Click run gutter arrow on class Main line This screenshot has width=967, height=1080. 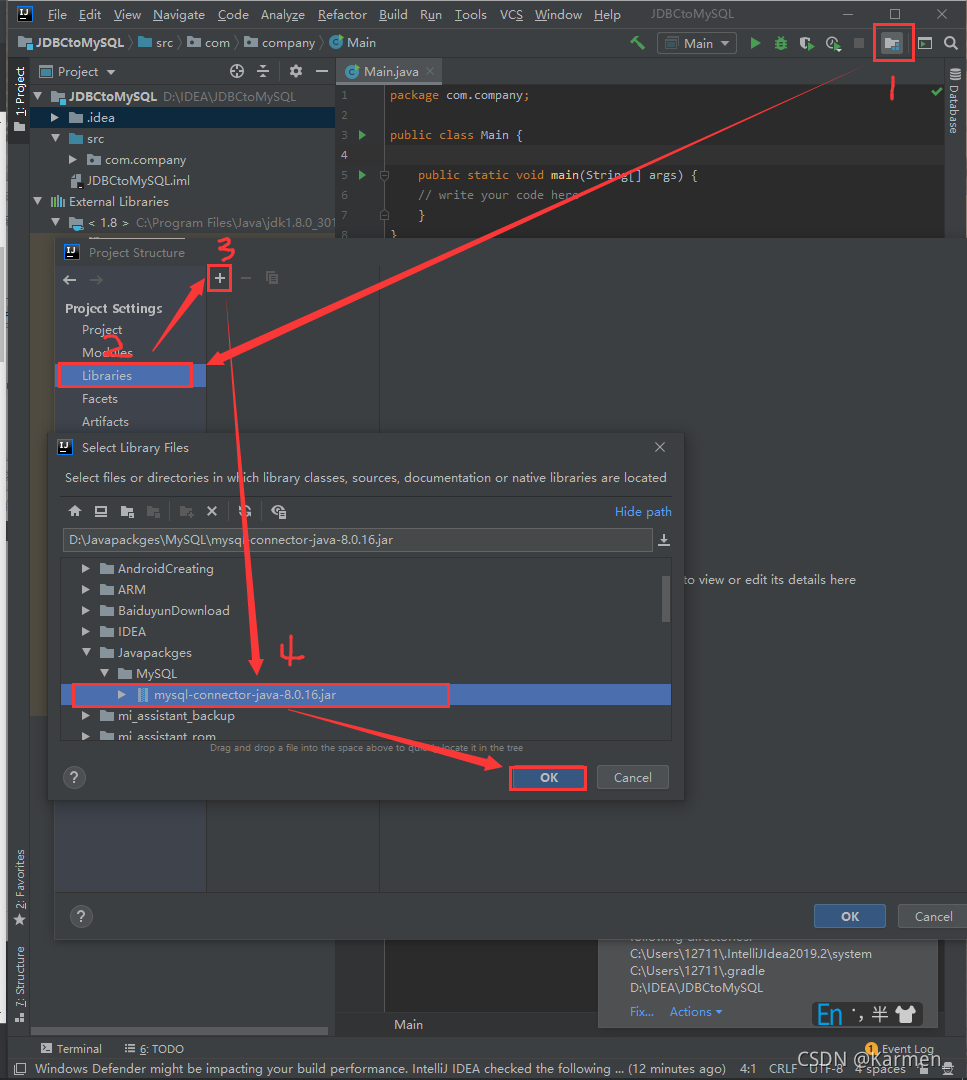point(362,135)
